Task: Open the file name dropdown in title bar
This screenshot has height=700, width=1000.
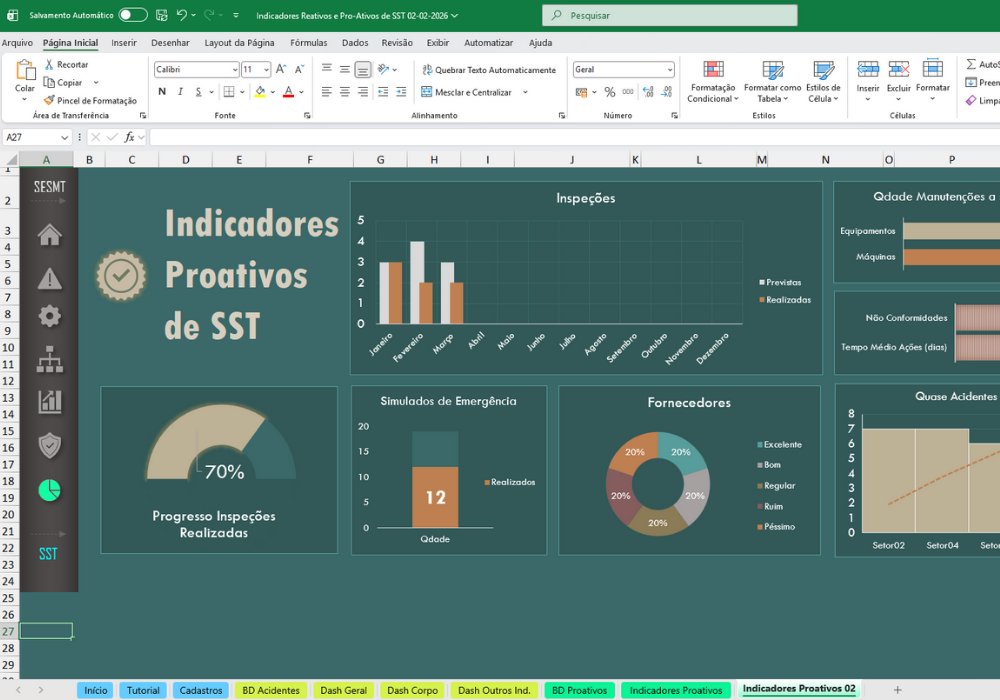Action: point(455,15)
